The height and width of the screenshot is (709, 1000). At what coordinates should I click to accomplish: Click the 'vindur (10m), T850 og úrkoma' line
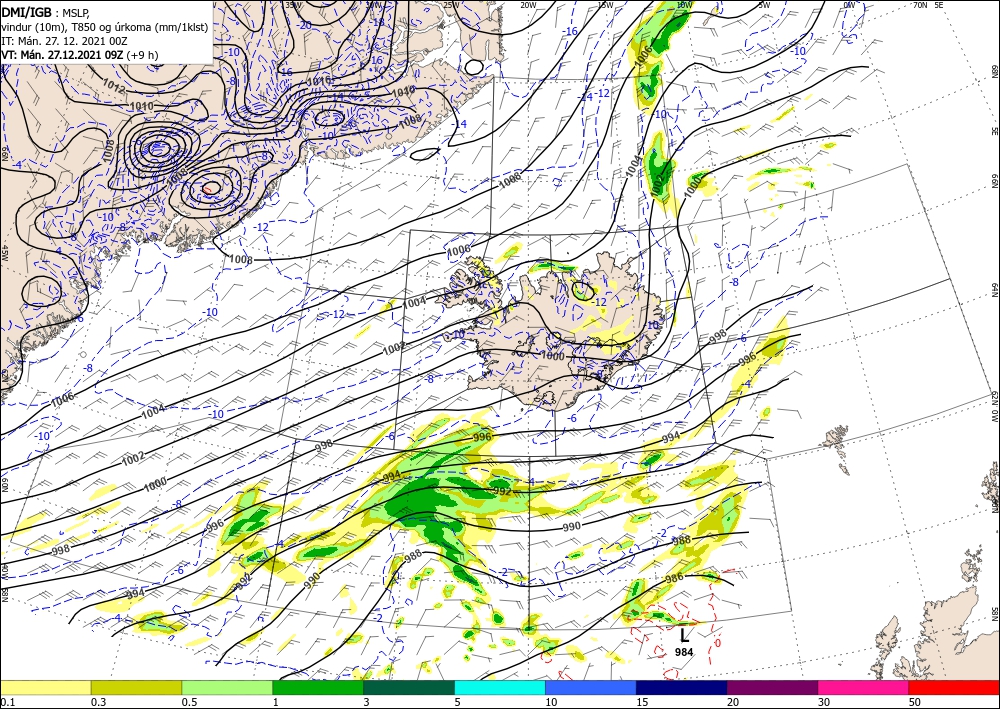point(105,27)
